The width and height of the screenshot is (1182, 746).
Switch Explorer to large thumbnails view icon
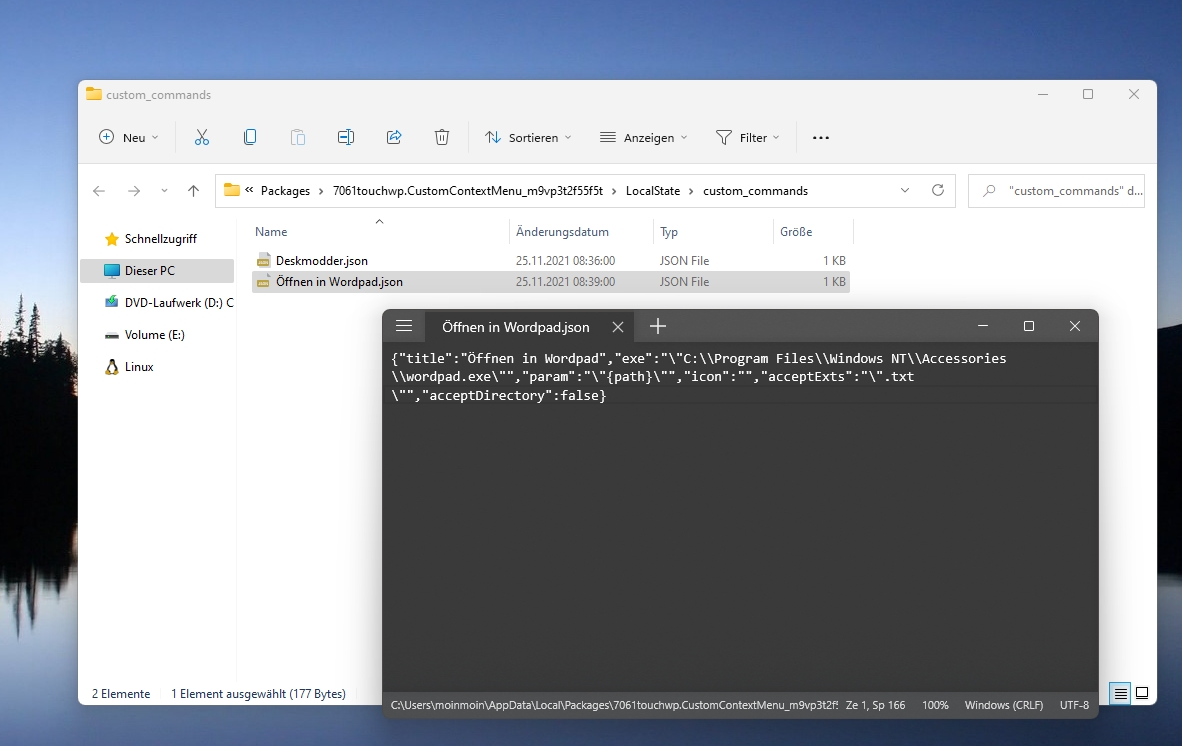tap(1142, 693)
